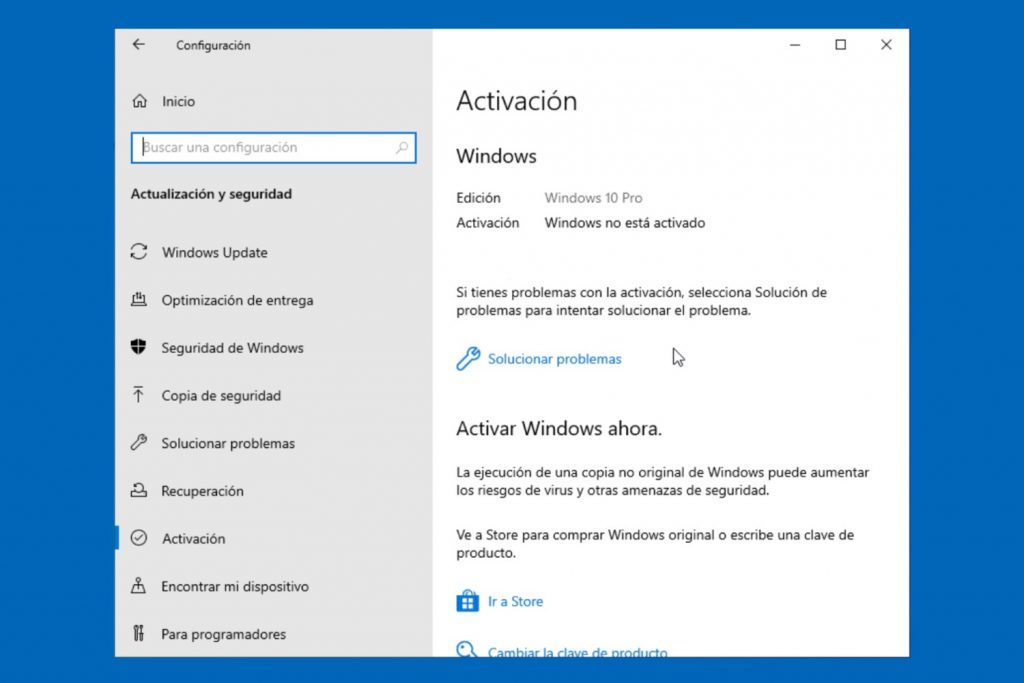The width and height of the screenshot is (1024, 683).
Task: Click the wrench icon beside Solucionar problemas
Action: (467, 359)
